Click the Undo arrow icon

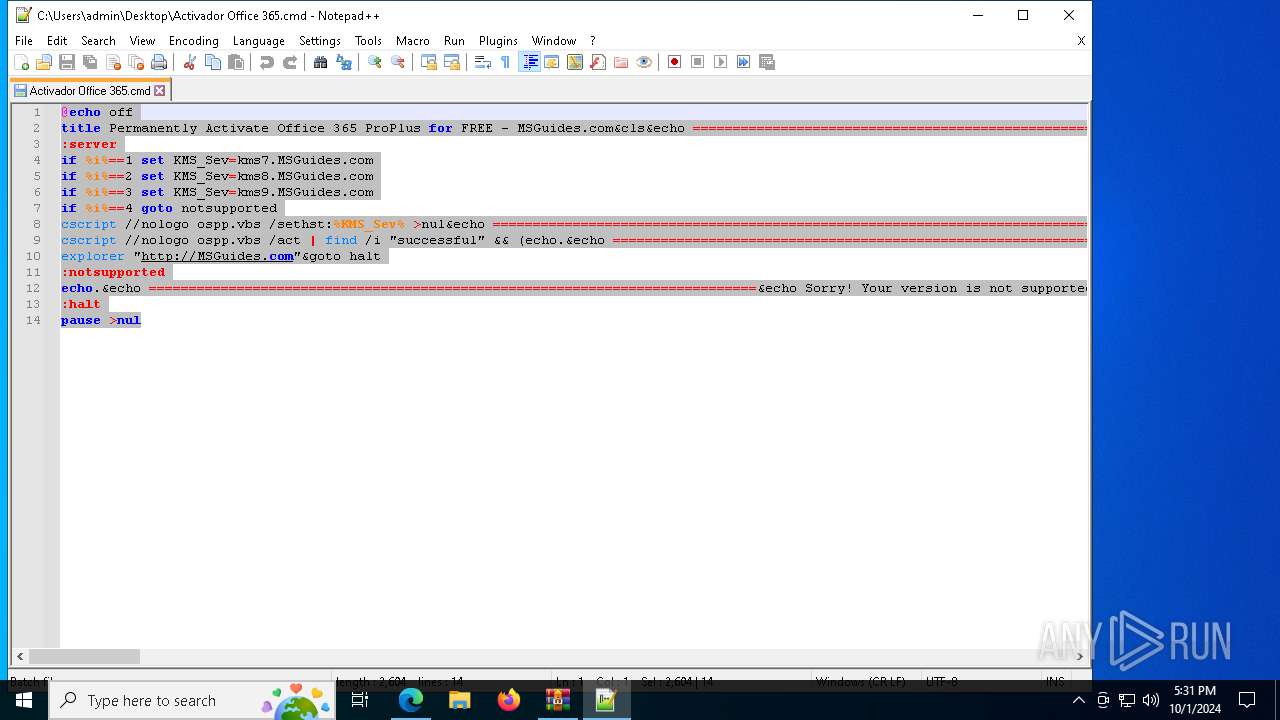[267, 62]
